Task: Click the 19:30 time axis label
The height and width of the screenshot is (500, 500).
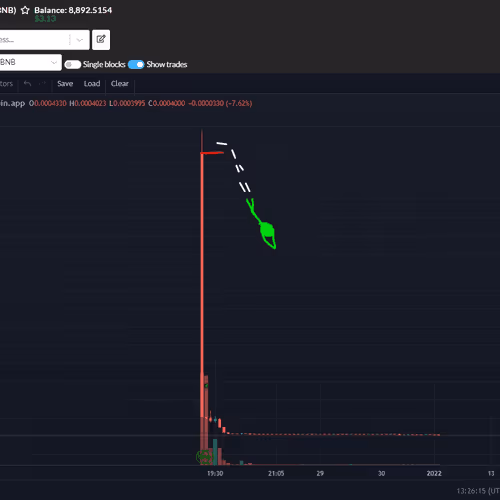Action: pos(215,473)
